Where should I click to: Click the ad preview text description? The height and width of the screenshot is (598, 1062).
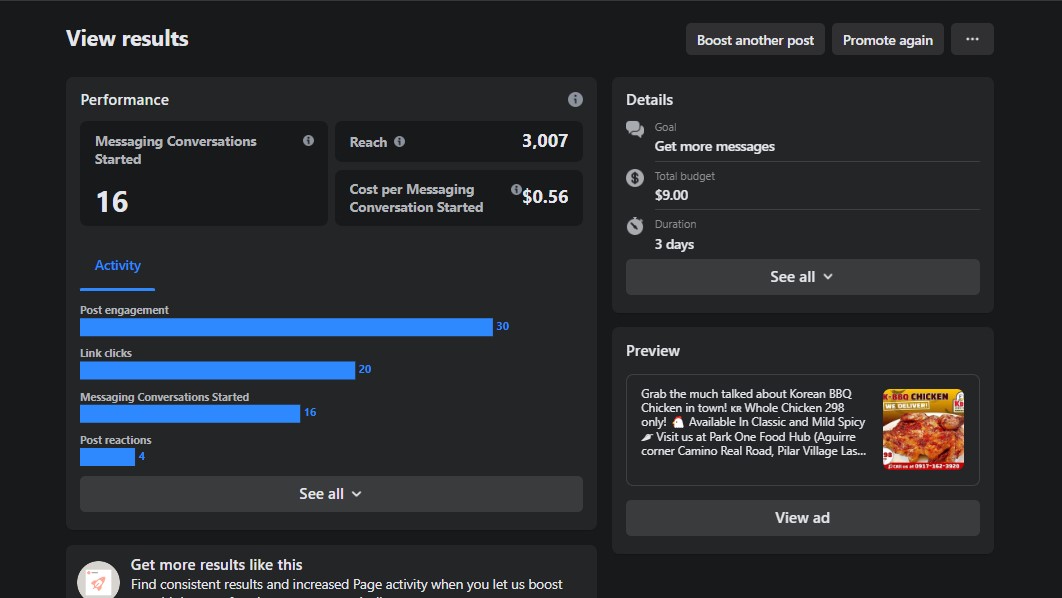(754, 423)
